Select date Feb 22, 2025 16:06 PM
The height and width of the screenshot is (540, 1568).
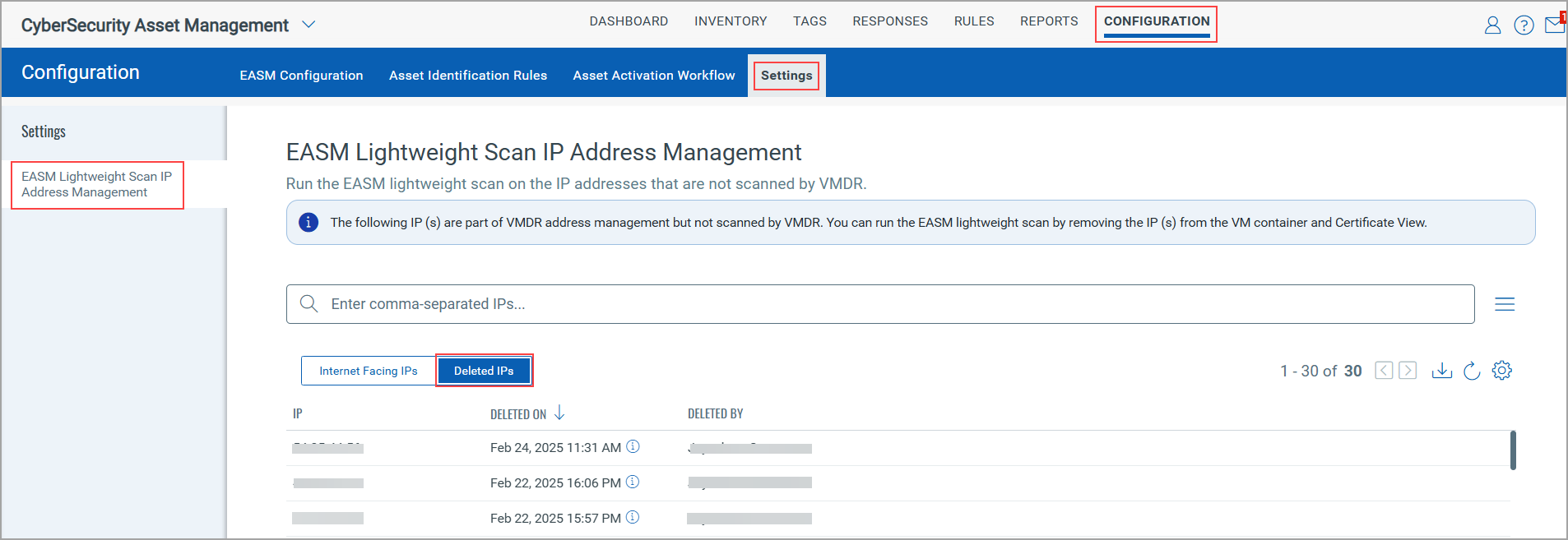tap(555, 482)
